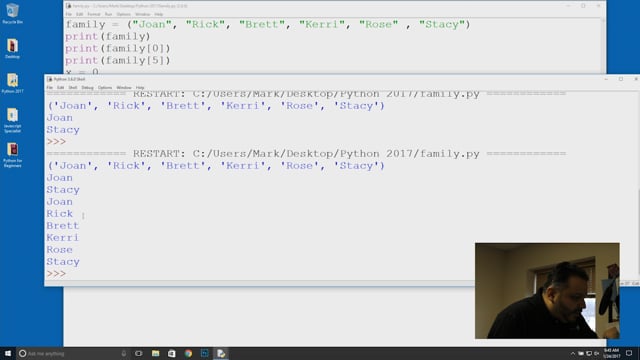This screenshot has width=640, height=360.
Task: Click the Python Shell window title icon
Action: (49, 79)
